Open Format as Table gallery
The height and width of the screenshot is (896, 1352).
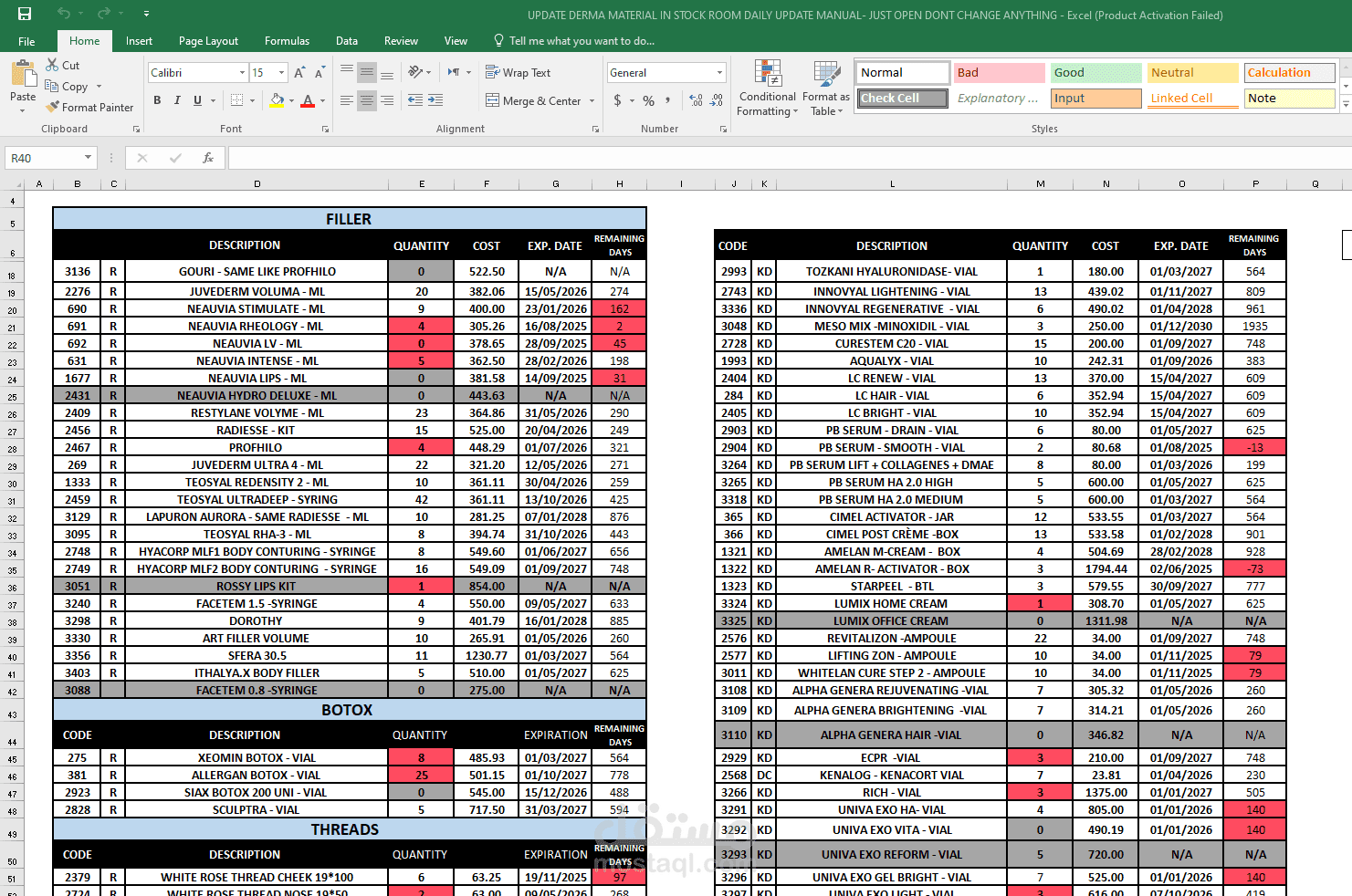pos(826,89)
